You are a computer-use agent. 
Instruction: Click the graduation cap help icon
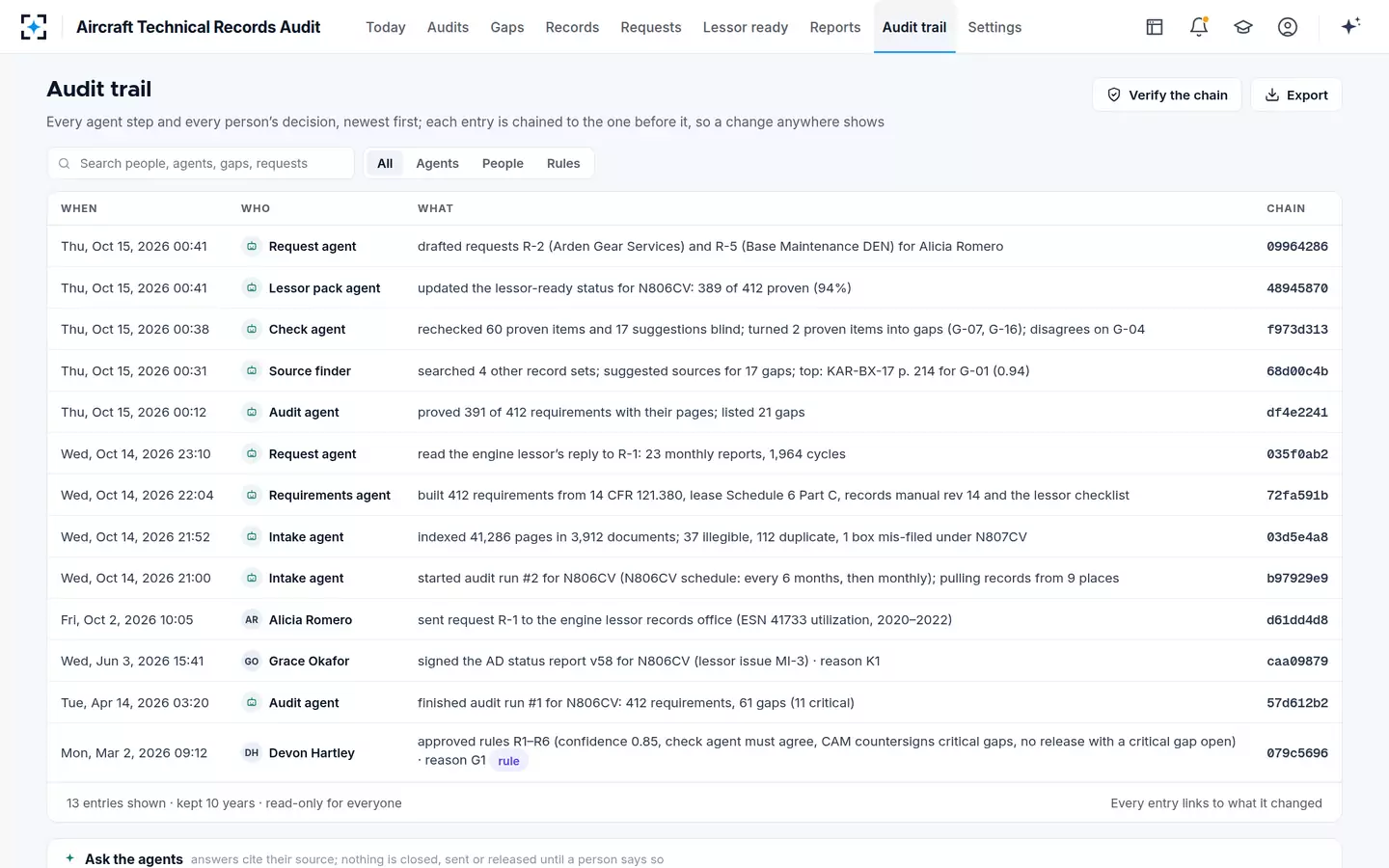click(x=1243, y=27)
